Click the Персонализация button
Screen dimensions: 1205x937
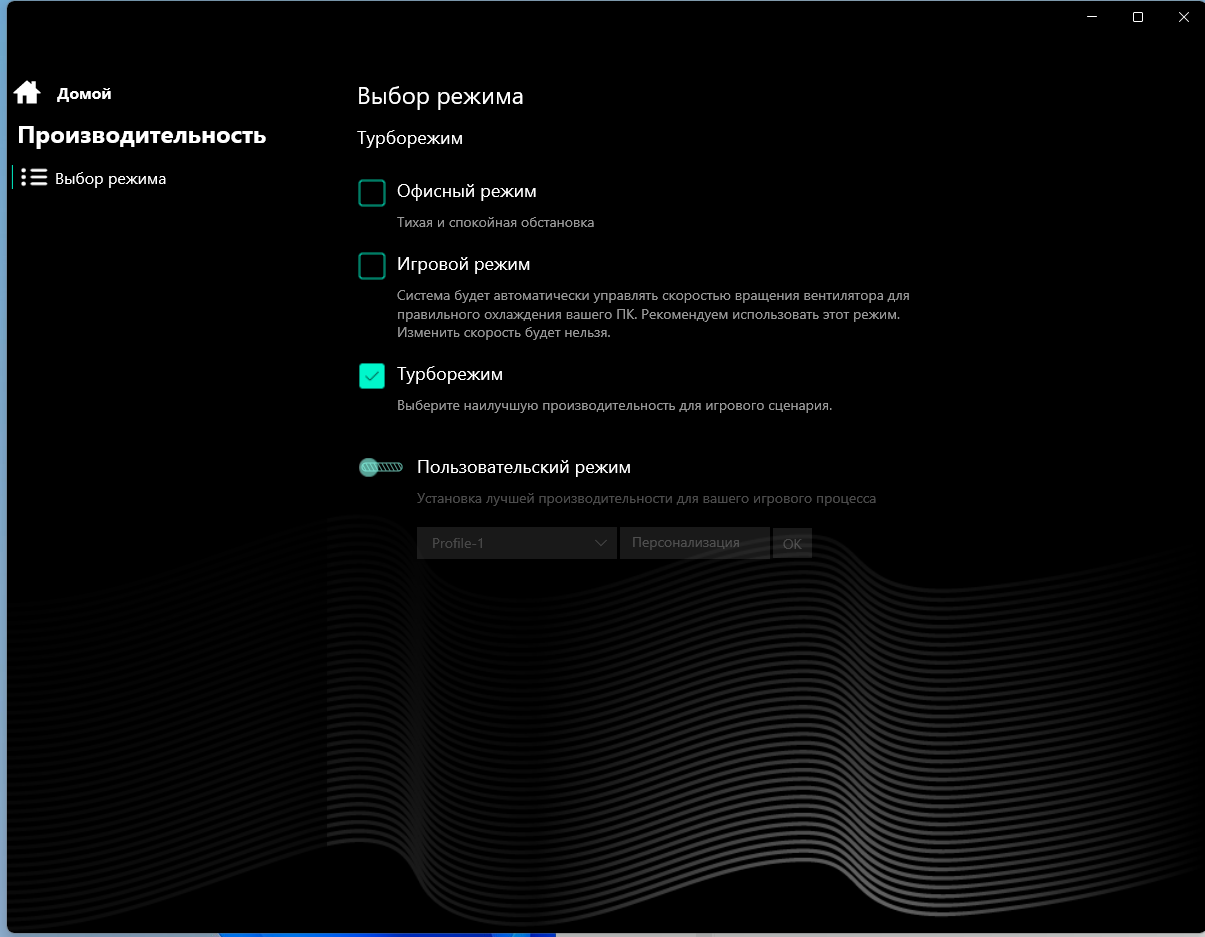click(x=695, y=543)
